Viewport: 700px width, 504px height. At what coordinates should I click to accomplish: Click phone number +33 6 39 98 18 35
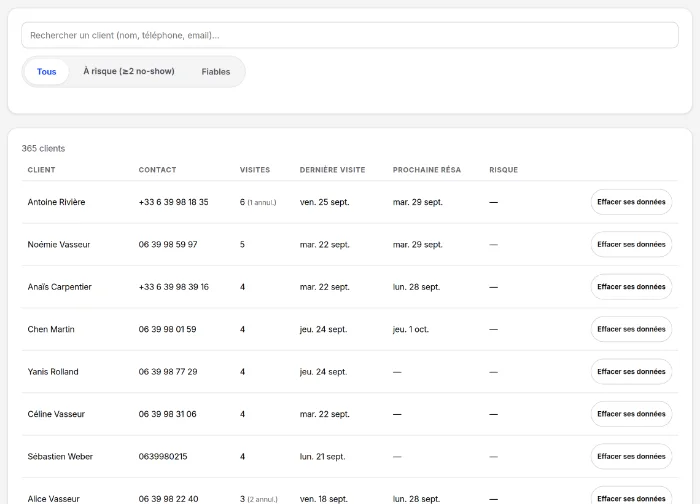point(173,202)
